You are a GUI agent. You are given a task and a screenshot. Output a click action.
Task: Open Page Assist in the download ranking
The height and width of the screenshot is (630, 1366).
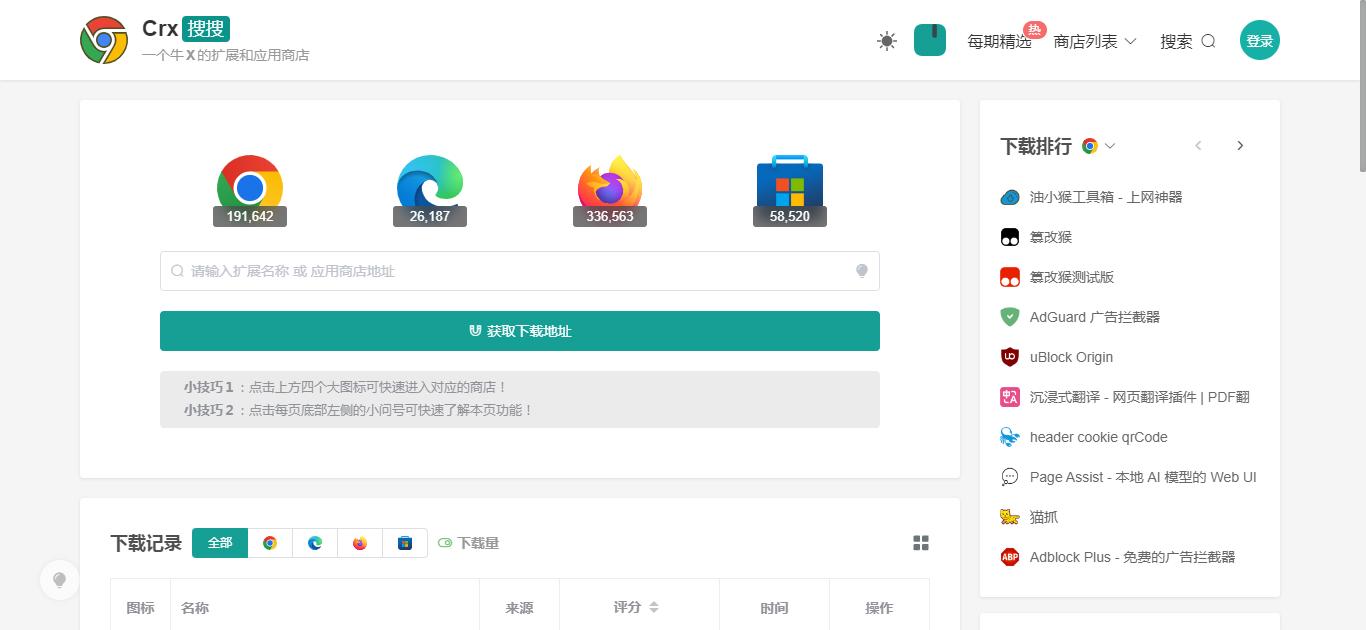coord(1143,477)
